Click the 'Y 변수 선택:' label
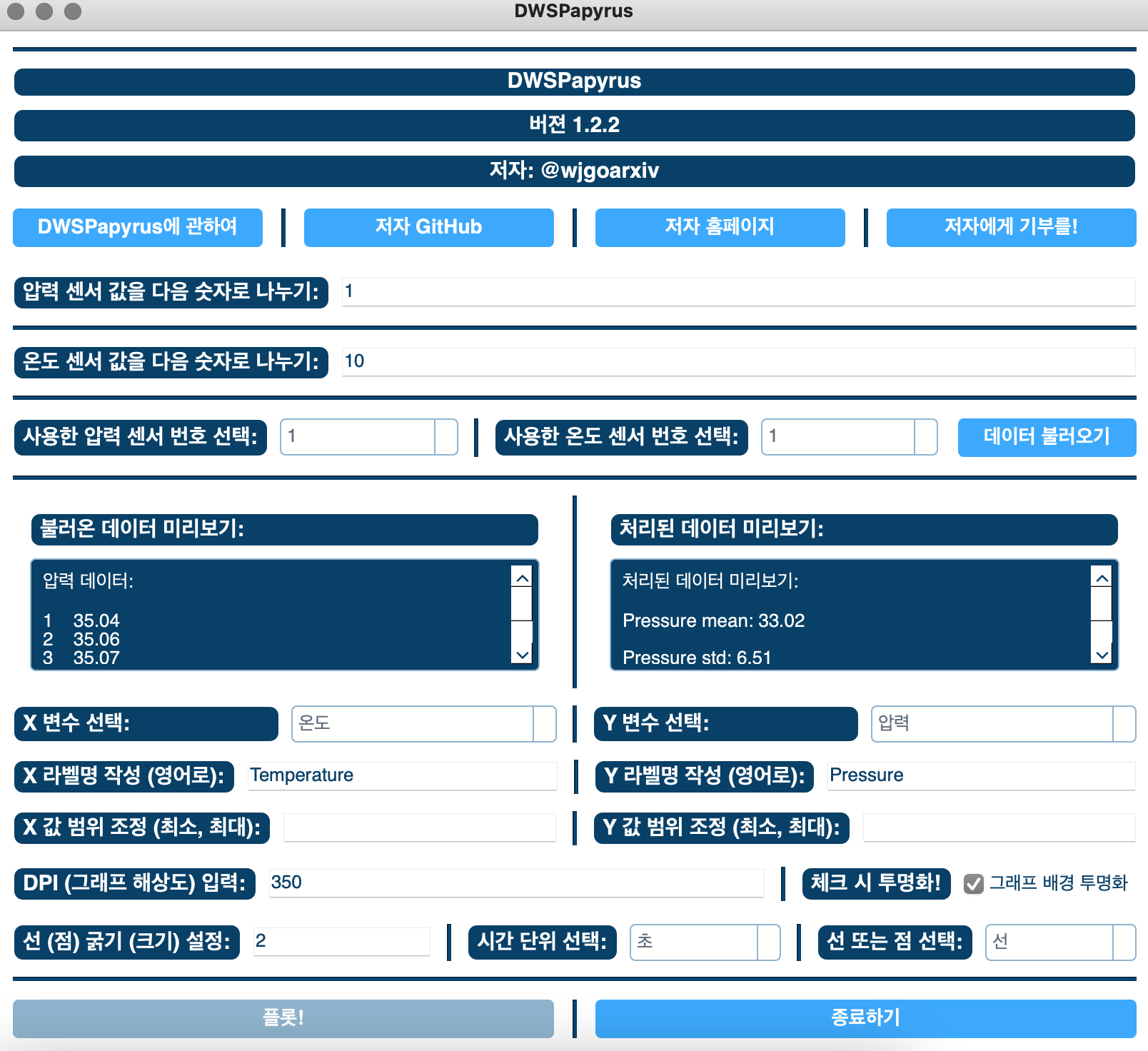Viewport: 1148px width, 1051px height. 726,723
